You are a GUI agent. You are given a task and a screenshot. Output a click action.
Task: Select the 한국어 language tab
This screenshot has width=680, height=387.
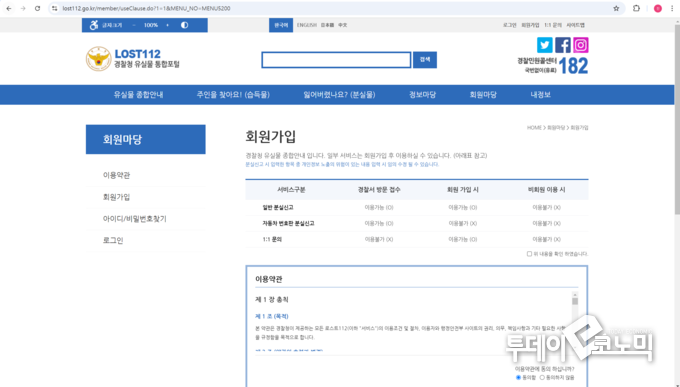coord(281,25)
